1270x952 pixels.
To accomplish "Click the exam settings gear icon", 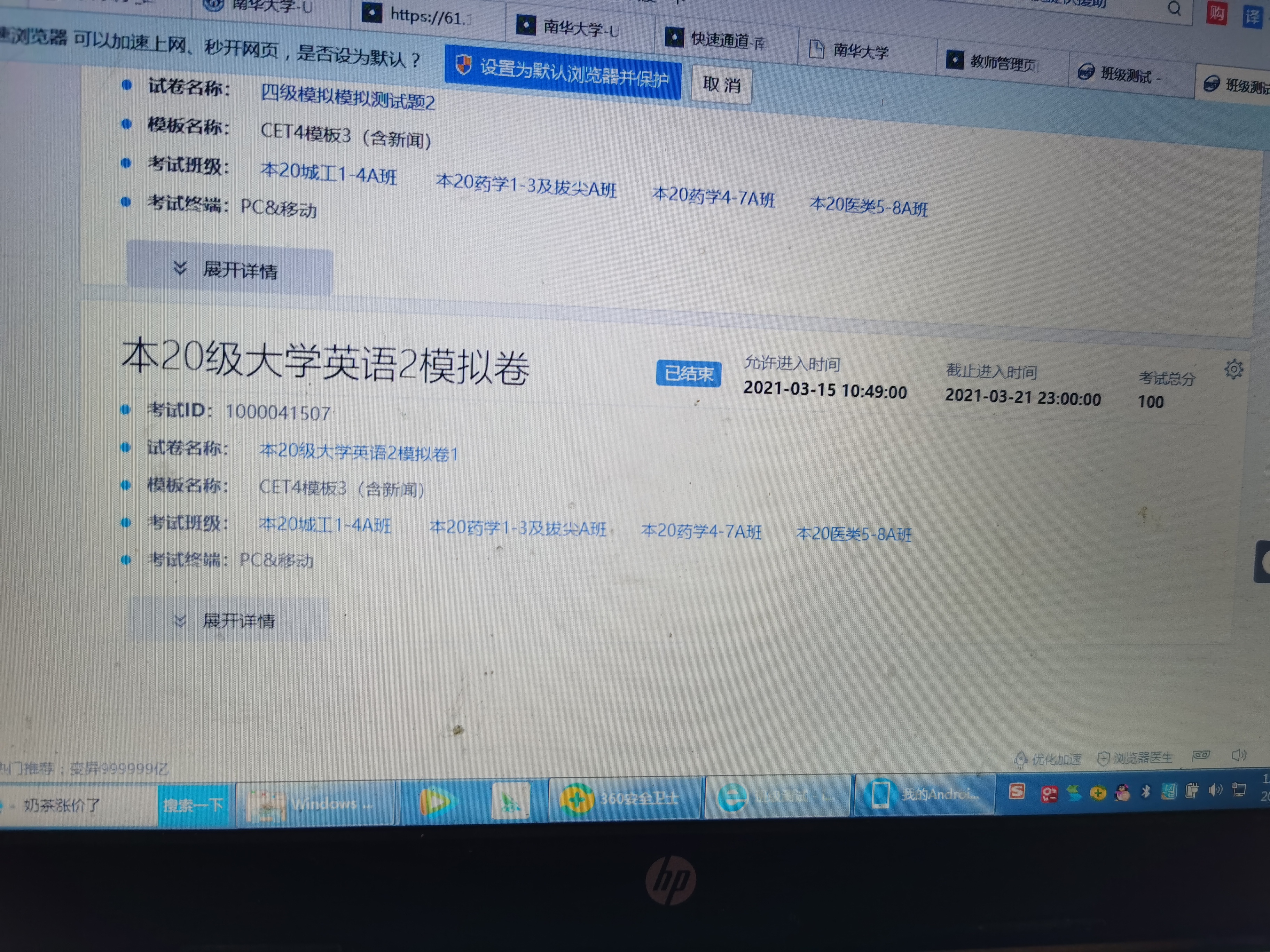I will click(x=1233, y=369).
